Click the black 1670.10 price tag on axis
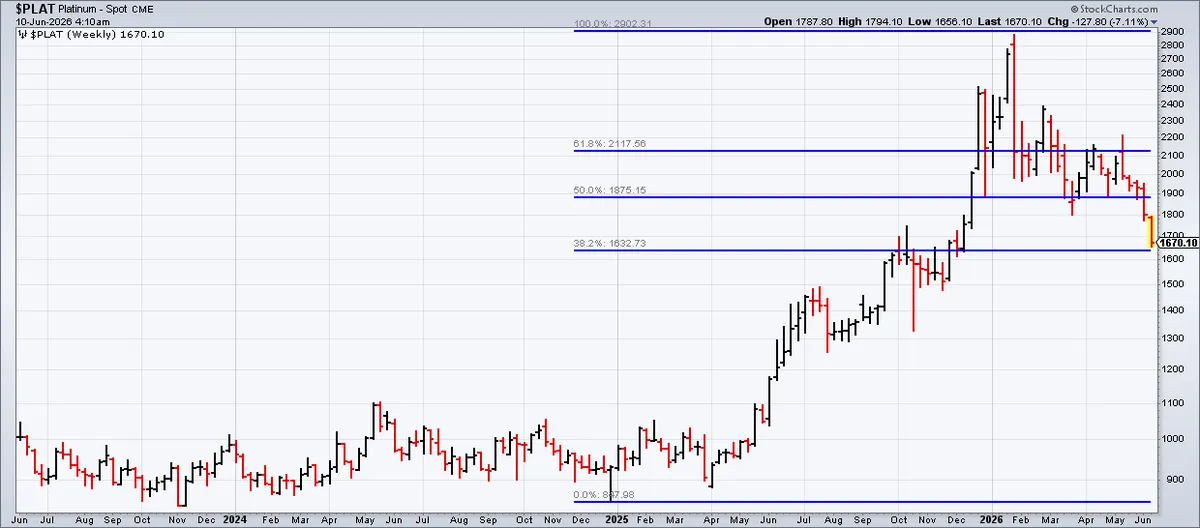Screen dimensions: 1200x528 1177,243
